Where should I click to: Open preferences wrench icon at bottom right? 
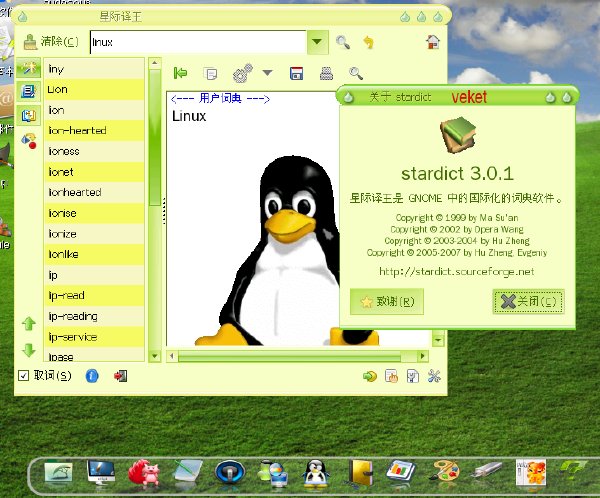tap(434, 376)
